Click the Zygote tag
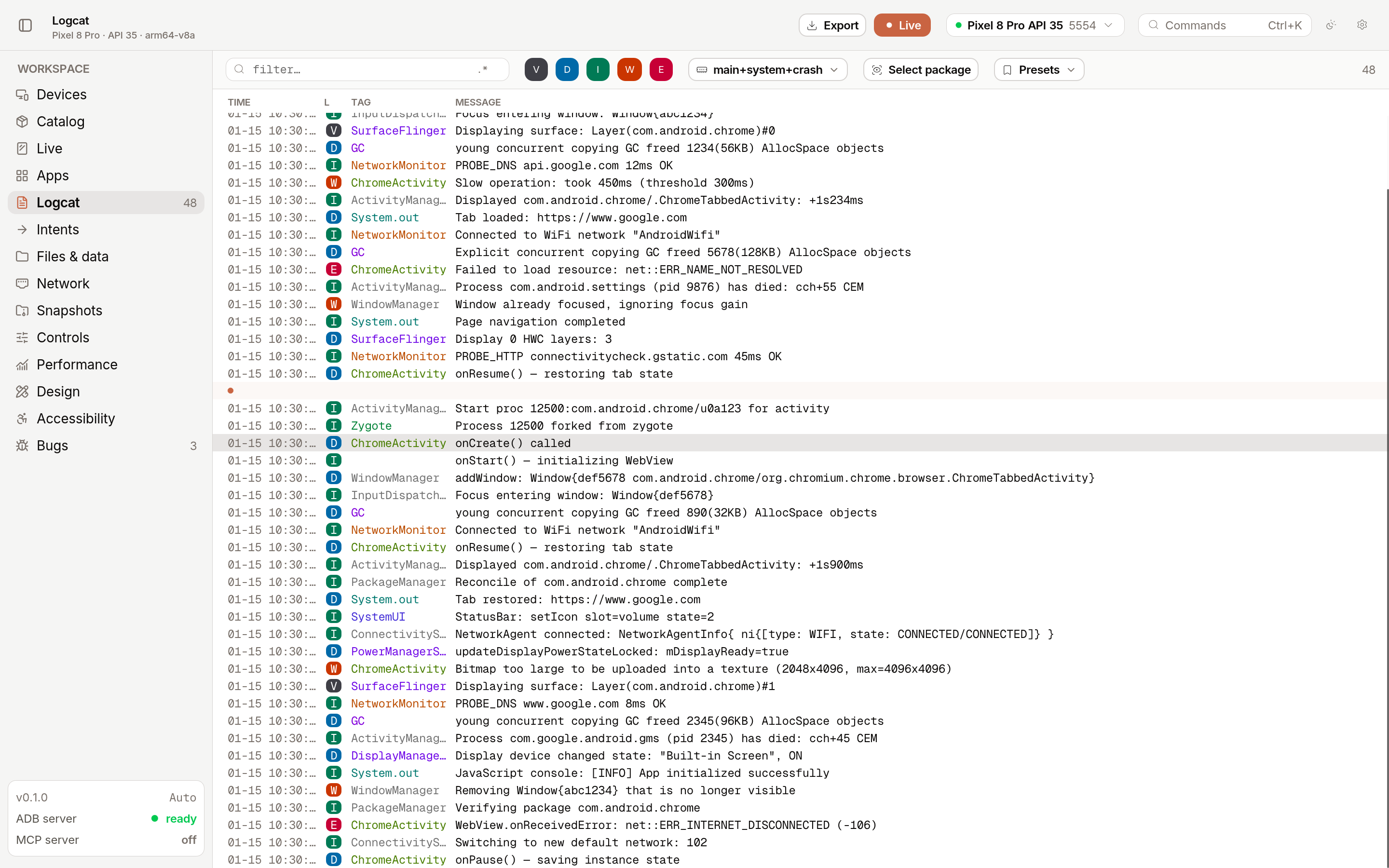Viewport: 1389px width, 868px height. 371,425
